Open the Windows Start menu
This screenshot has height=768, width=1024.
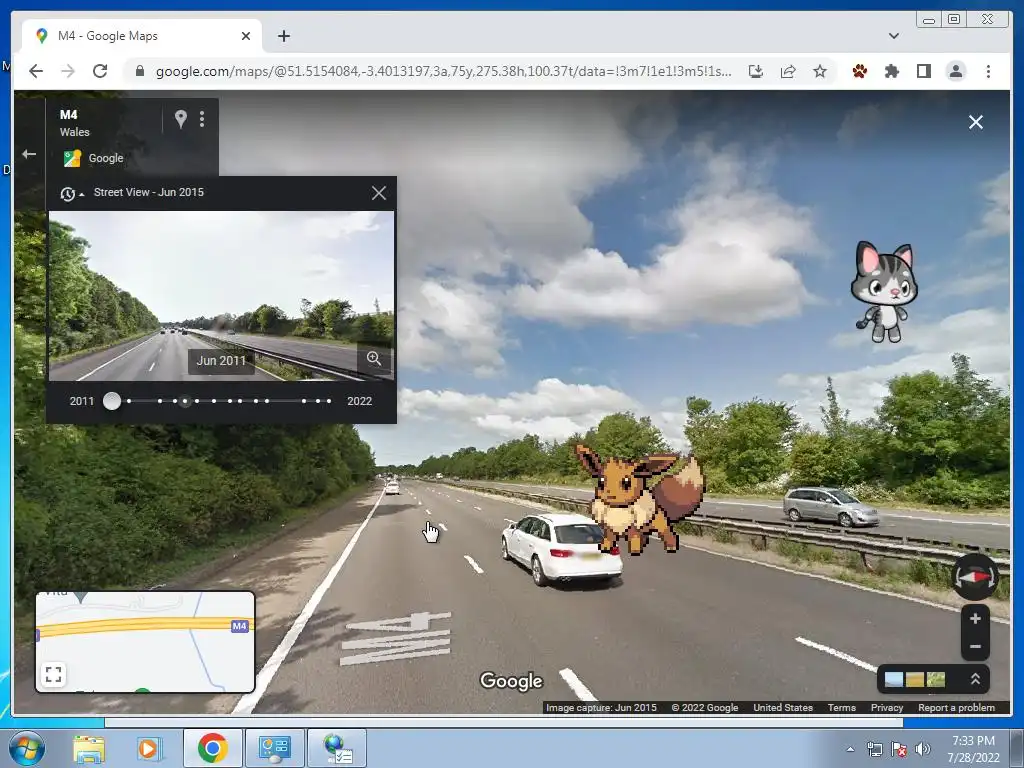[x=27, y=748]
